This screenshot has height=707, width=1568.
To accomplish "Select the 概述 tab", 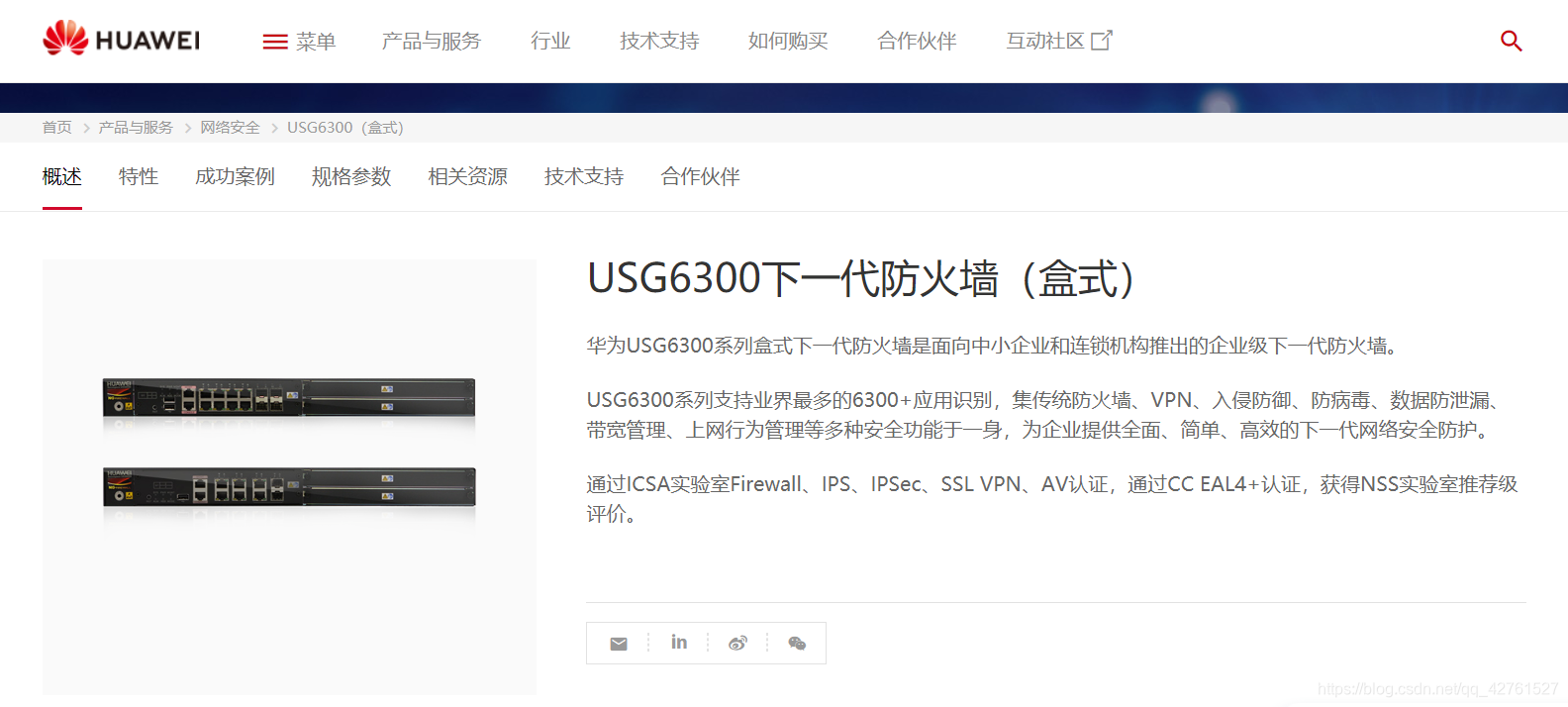I will pos(61,176).
